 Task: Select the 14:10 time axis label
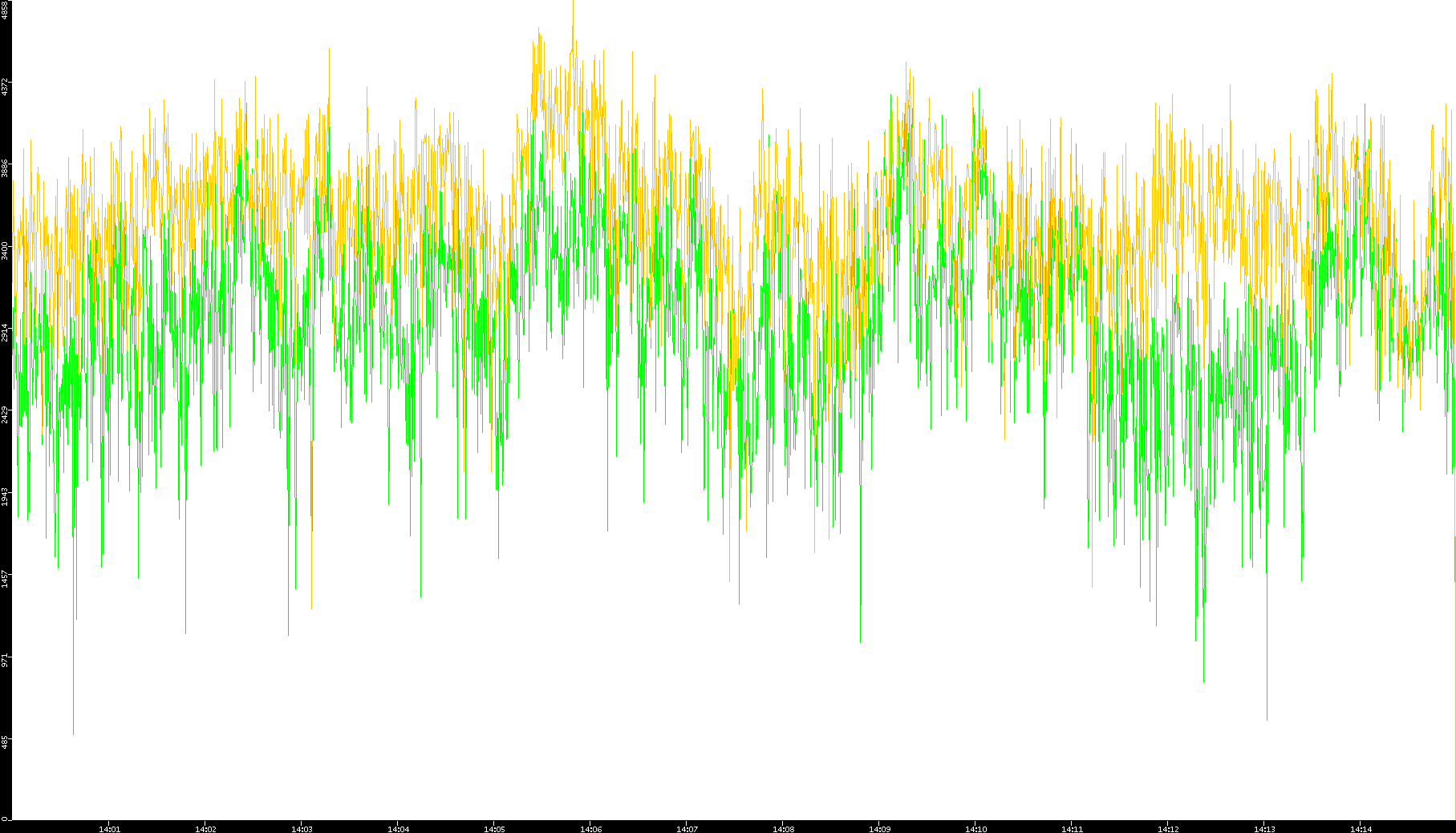tap(975, 829)
